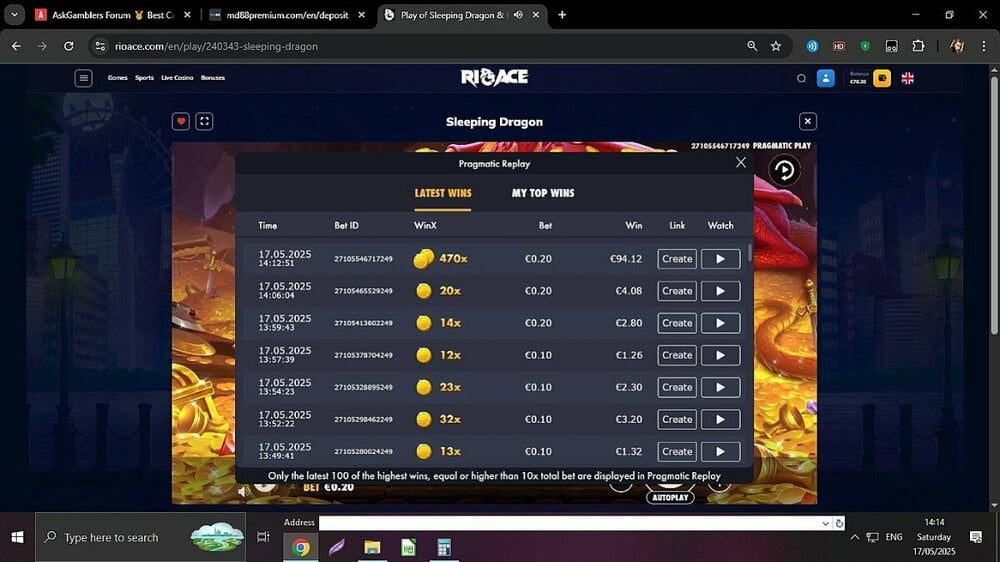Create link for the 13x win
The height and width of the screenshot is (562, 1000).
click(x=677, y=452)
